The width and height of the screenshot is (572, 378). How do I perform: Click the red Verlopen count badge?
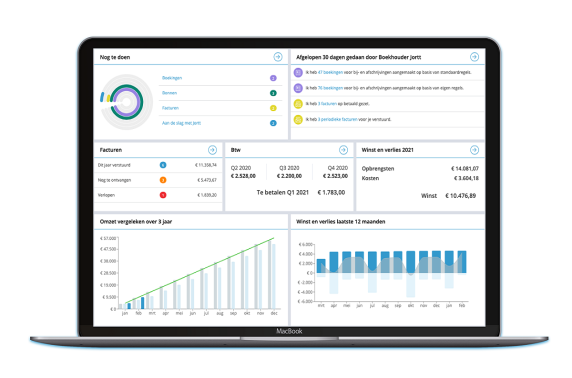click(163, 195)
